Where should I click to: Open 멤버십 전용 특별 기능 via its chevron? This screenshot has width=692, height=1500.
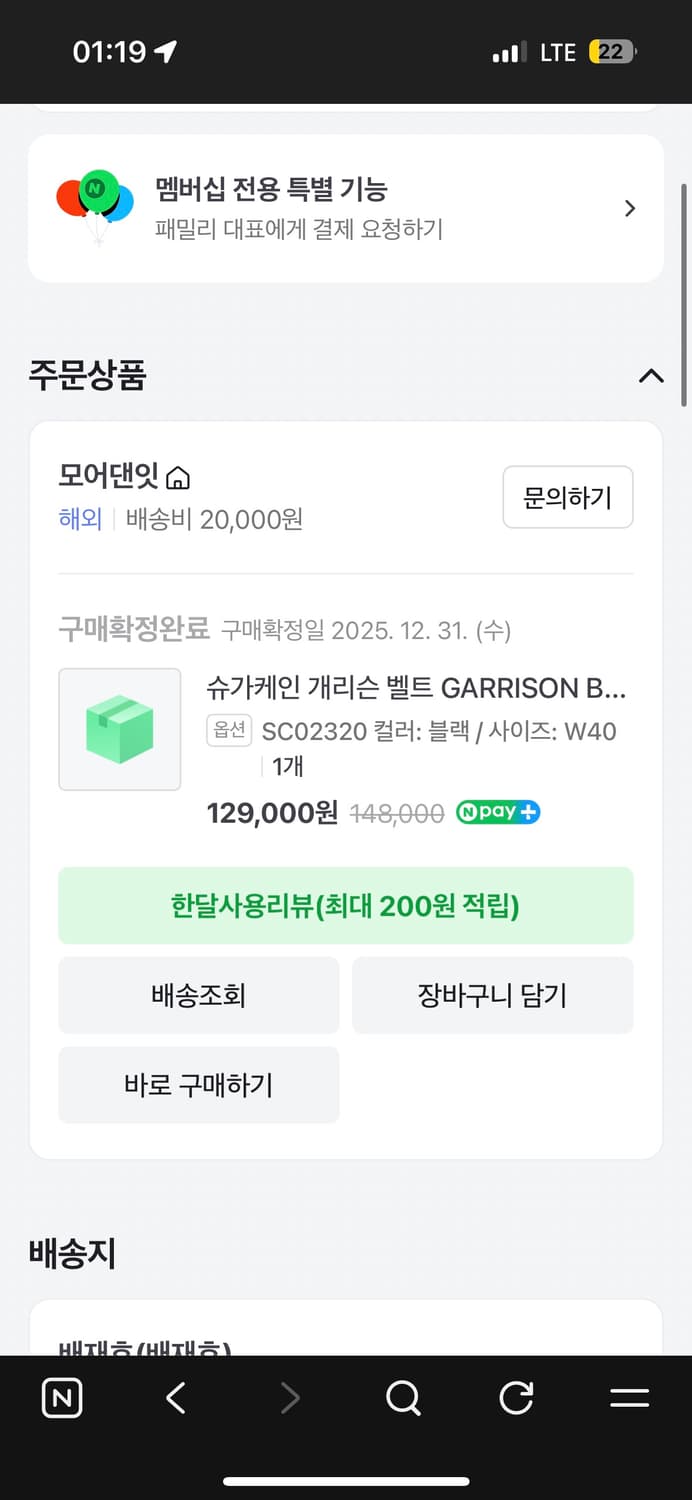coord(629,207)
